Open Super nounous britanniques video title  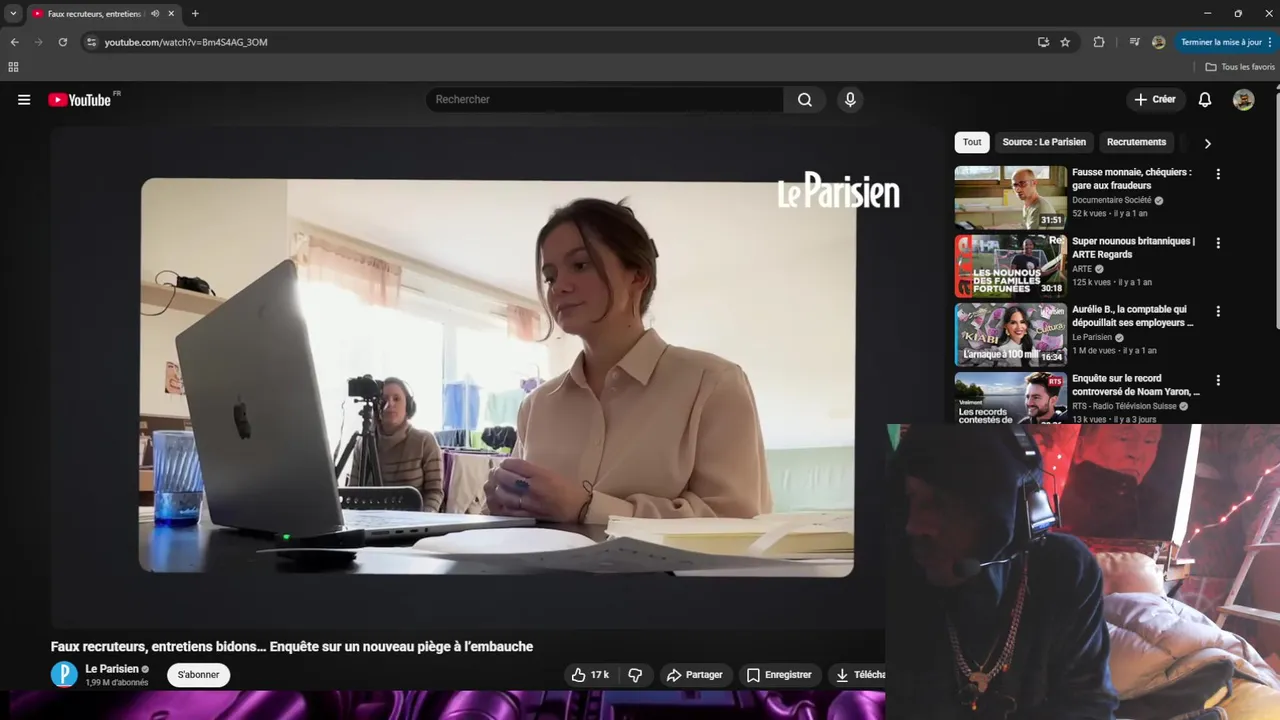pyautogui.click(x=1133, y=248)
